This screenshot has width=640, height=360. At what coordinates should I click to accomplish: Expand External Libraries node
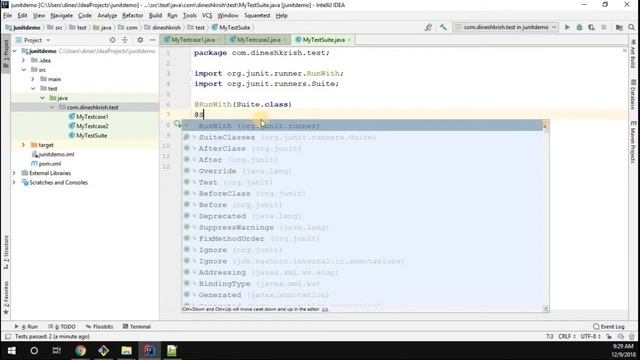click(15, 173)
